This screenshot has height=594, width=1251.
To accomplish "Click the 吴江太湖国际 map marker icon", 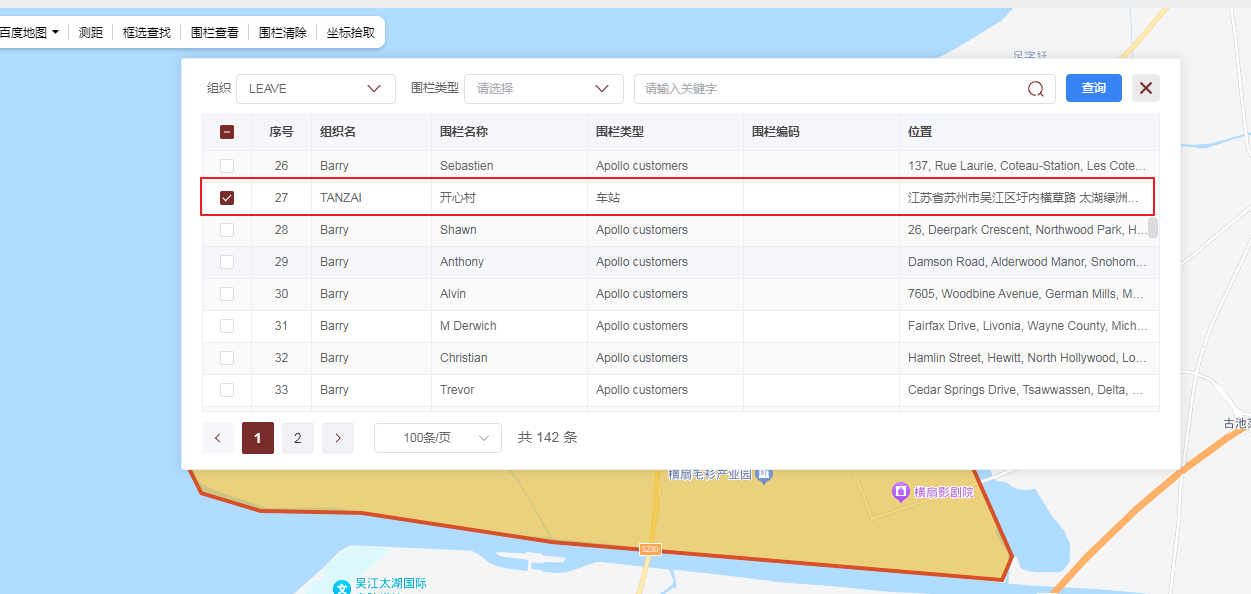I will [x=342, y=587].
